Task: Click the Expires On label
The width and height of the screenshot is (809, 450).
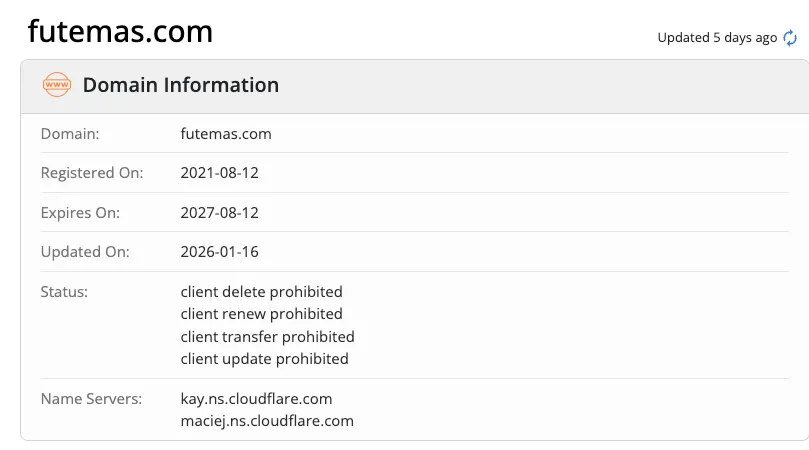Action: pos(80,213)
